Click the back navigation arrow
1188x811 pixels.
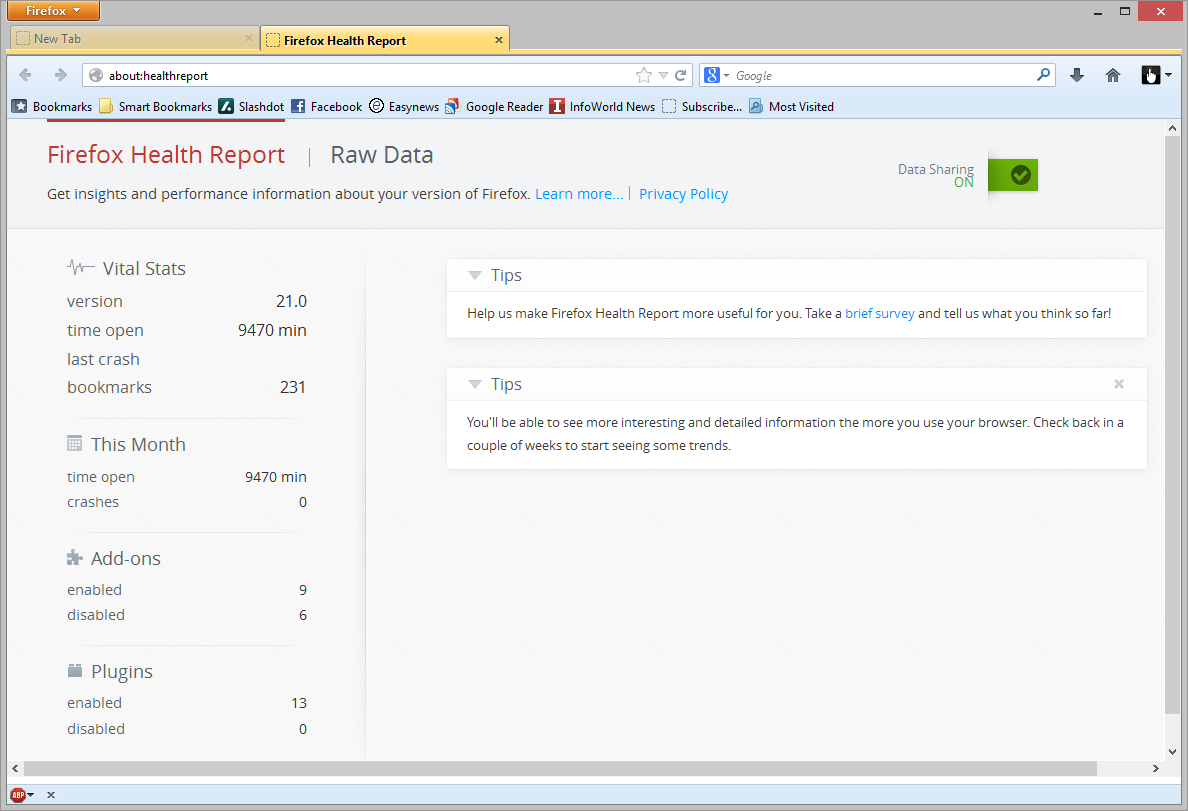coord(25,75)
